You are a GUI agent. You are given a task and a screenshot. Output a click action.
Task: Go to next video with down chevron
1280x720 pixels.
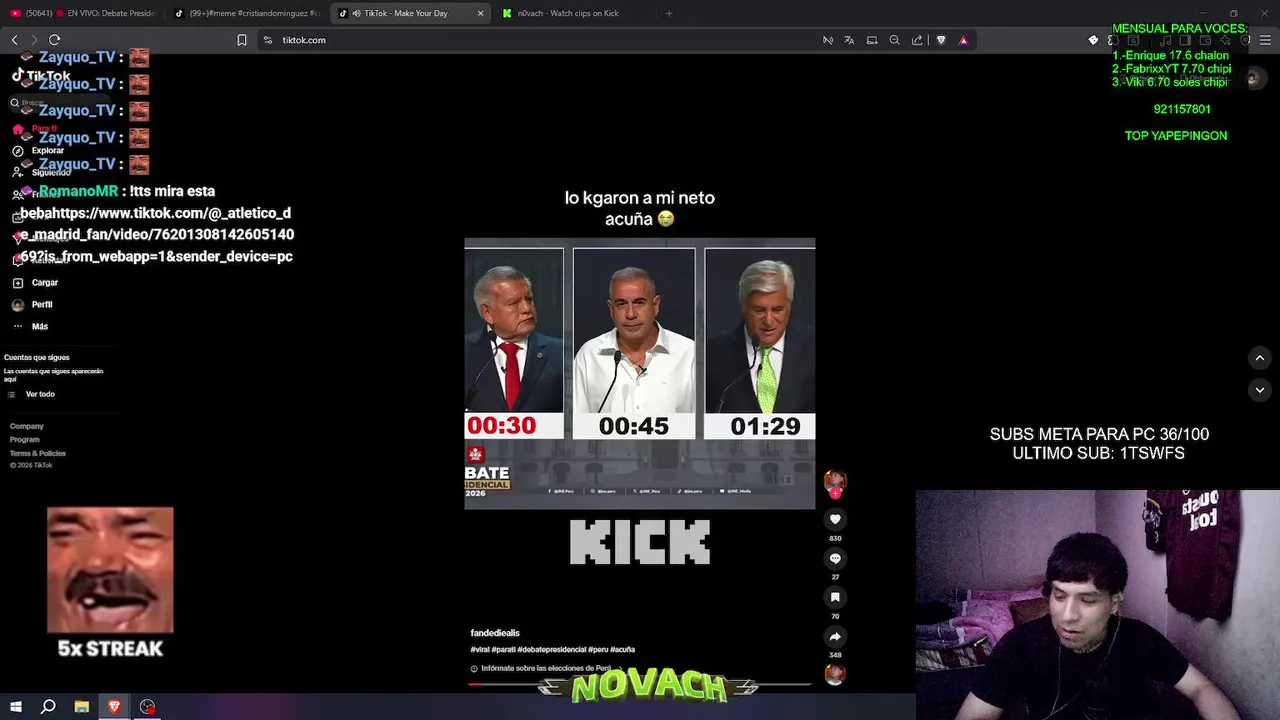tap(1260, 390)
